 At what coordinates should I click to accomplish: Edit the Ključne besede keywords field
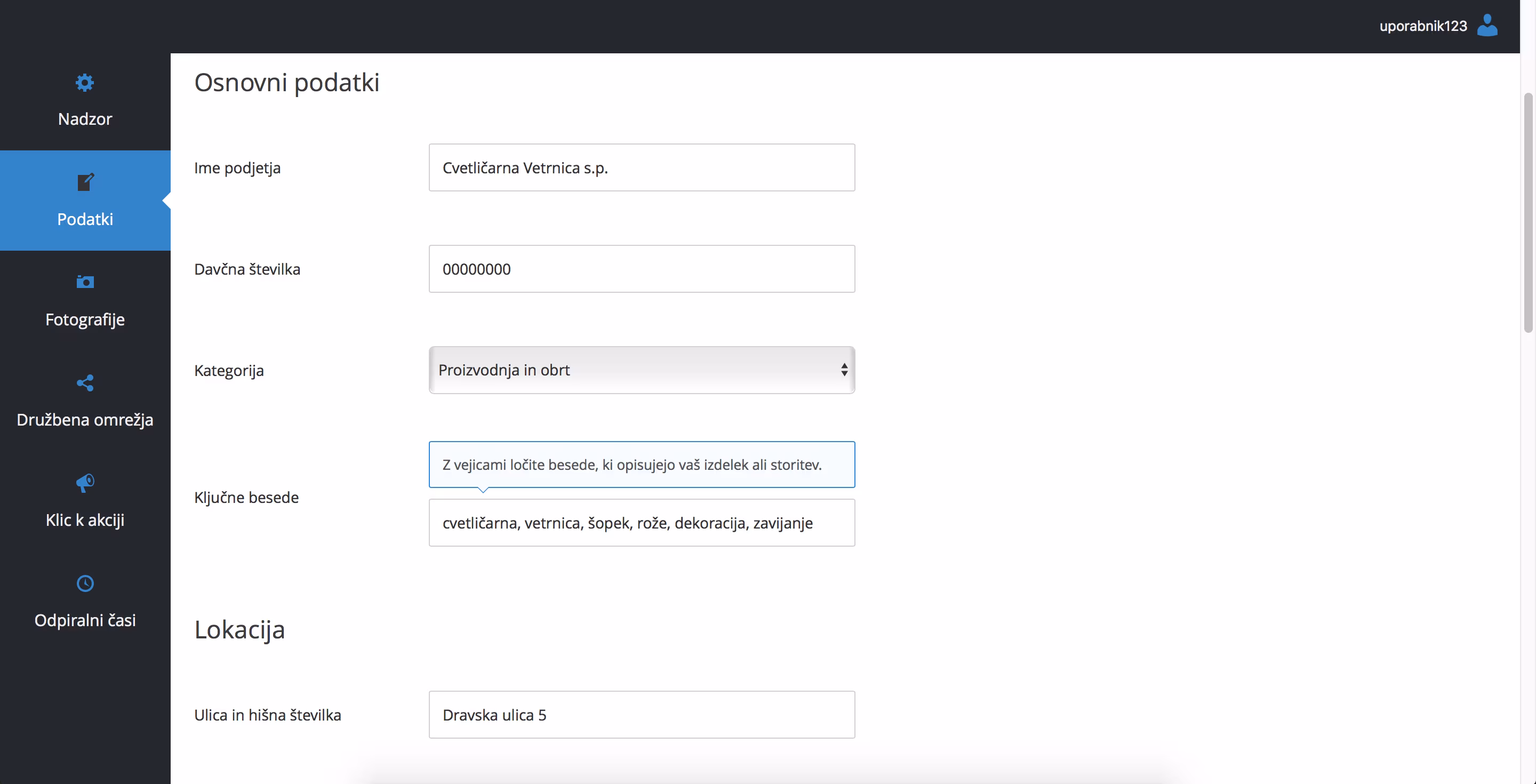click(641, 523)
